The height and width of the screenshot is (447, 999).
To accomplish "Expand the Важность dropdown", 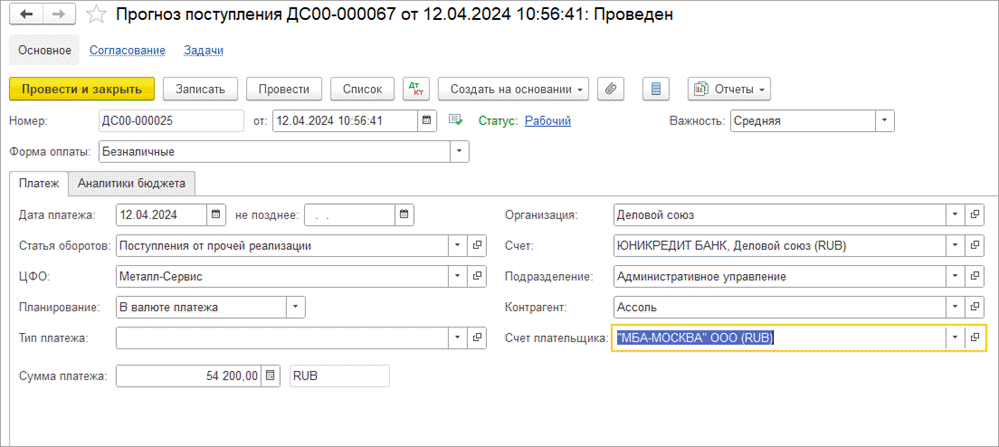I will coord(884,121).
